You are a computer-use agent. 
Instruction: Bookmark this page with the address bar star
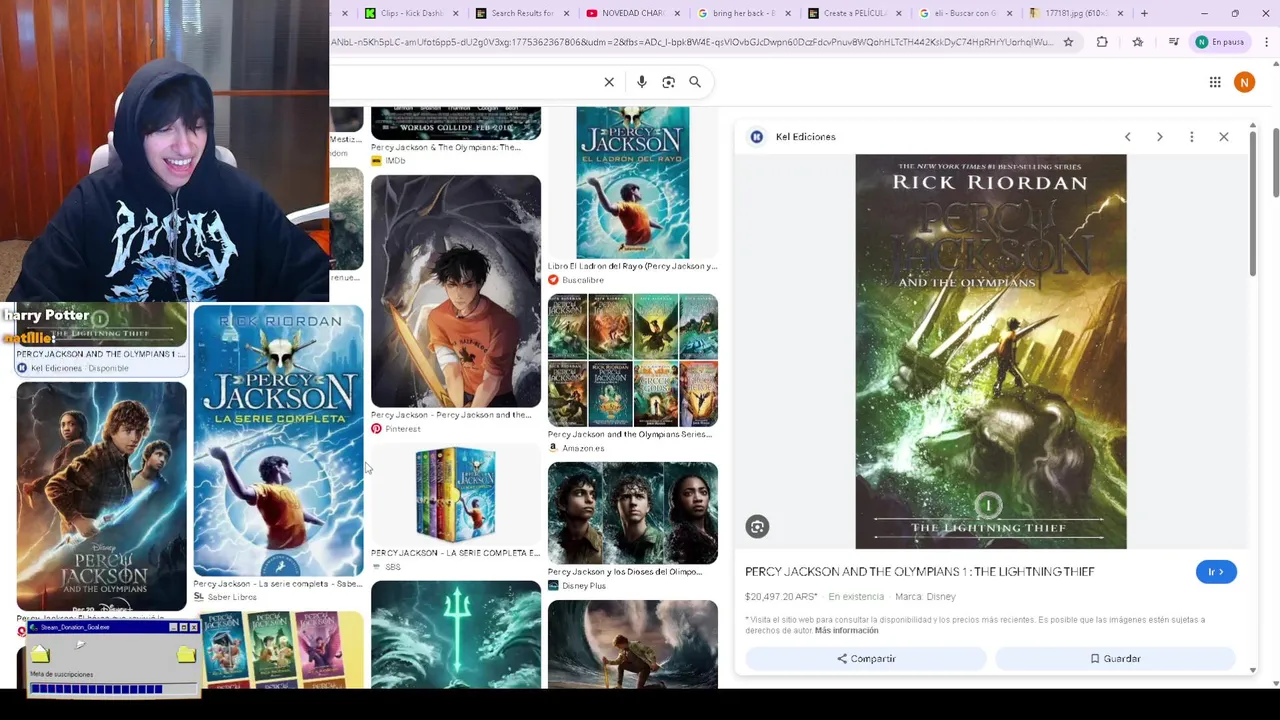1068,42
